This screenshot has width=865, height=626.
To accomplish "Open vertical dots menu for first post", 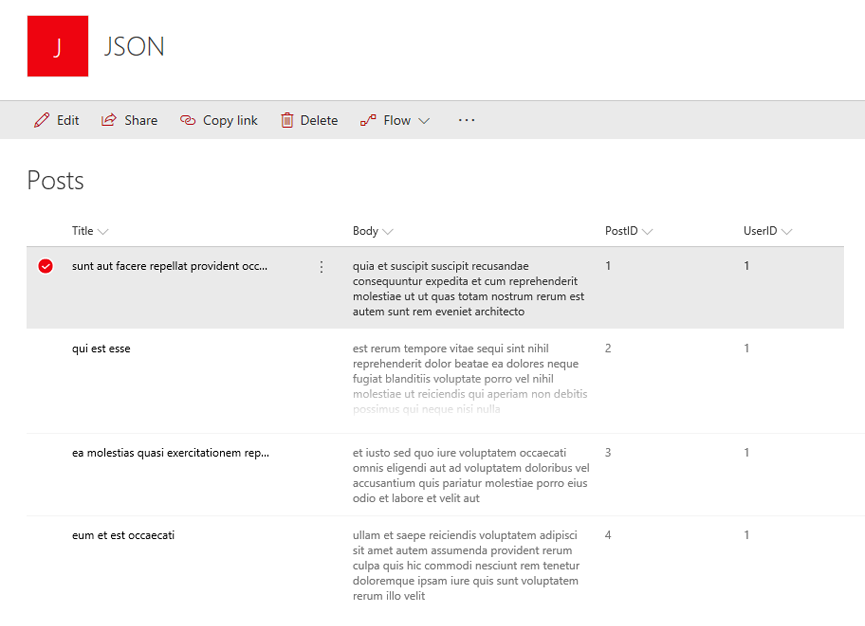I will pyautogui.click(x=321, y=267).
